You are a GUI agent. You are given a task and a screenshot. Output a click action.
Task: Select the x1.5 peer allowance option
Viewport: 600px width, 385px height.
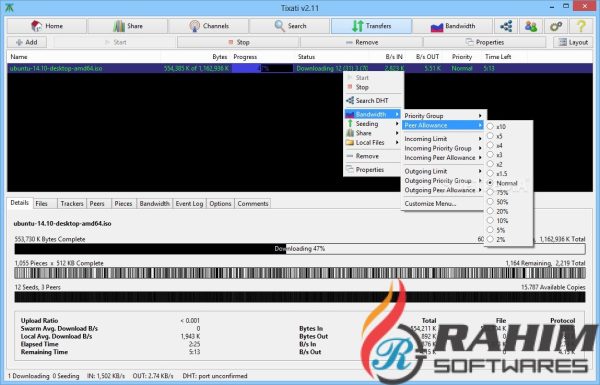click(508, 173)
